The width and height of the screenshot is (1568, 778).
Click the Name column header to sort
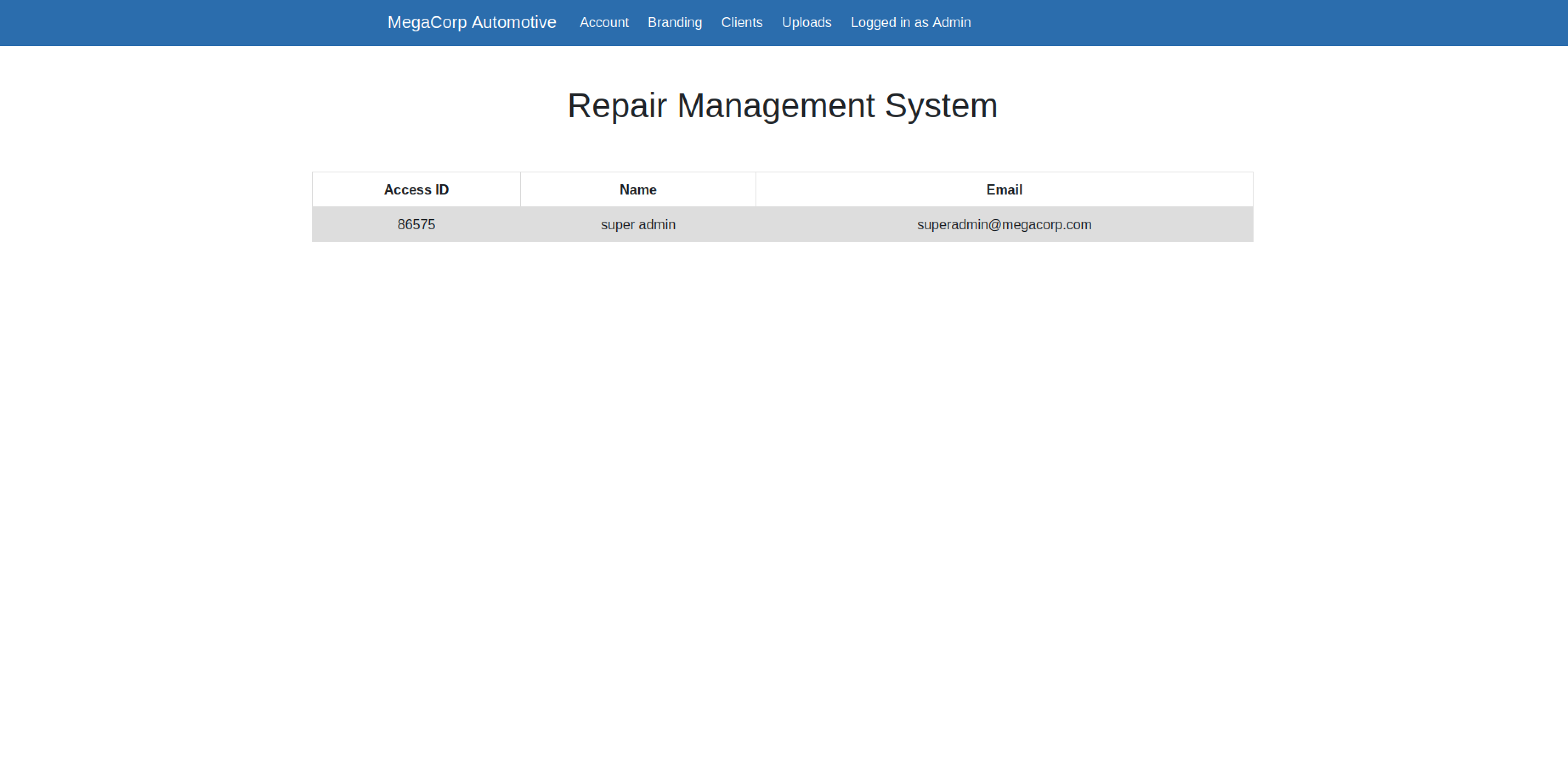[x=637, y=190]
